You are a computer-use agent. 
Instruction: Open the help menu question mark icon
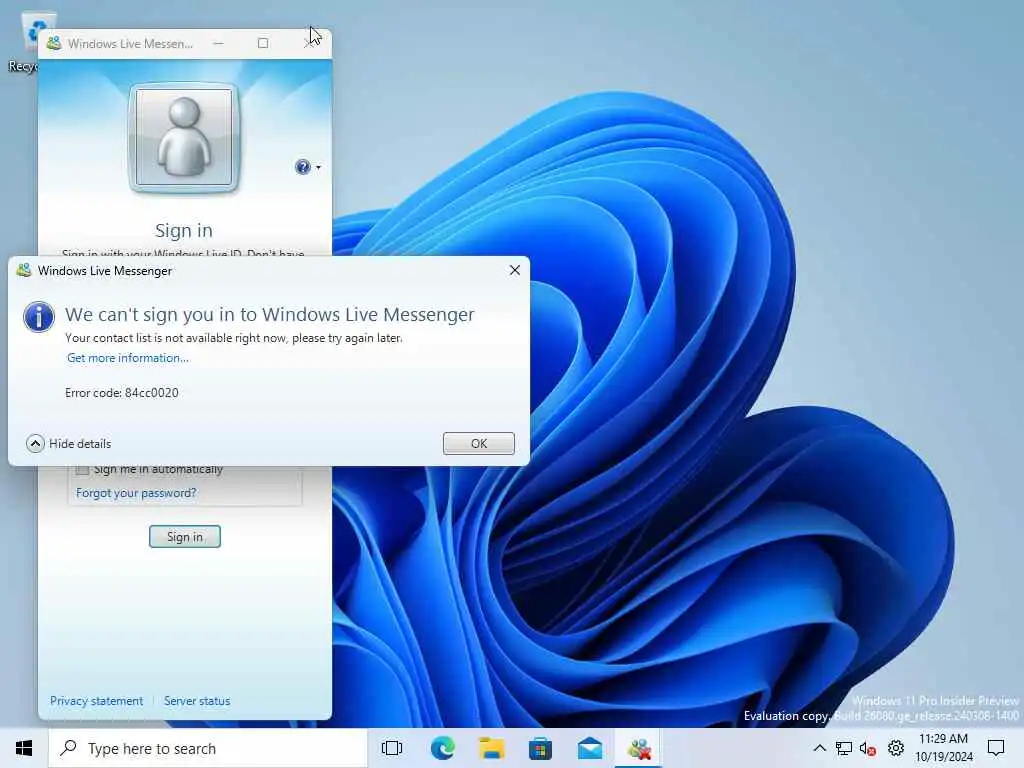tap(302, 167)
